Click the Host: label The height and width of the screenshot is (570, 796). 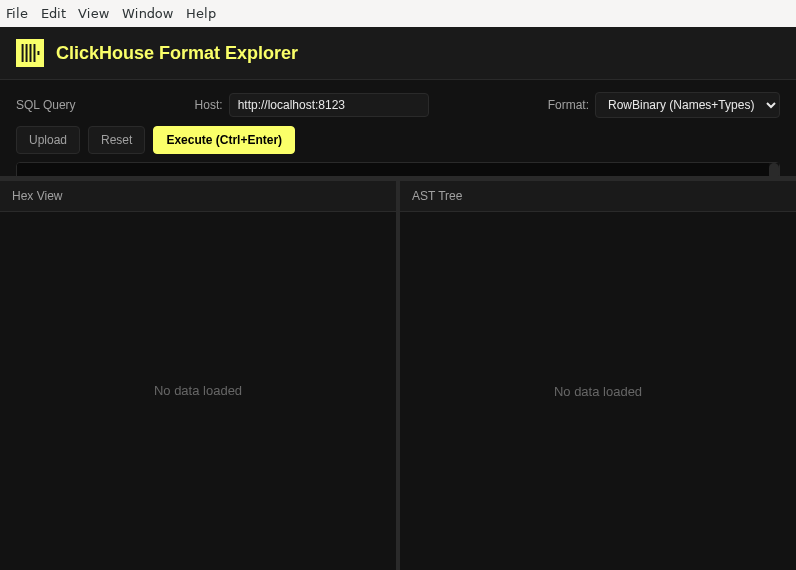[208, 105]
